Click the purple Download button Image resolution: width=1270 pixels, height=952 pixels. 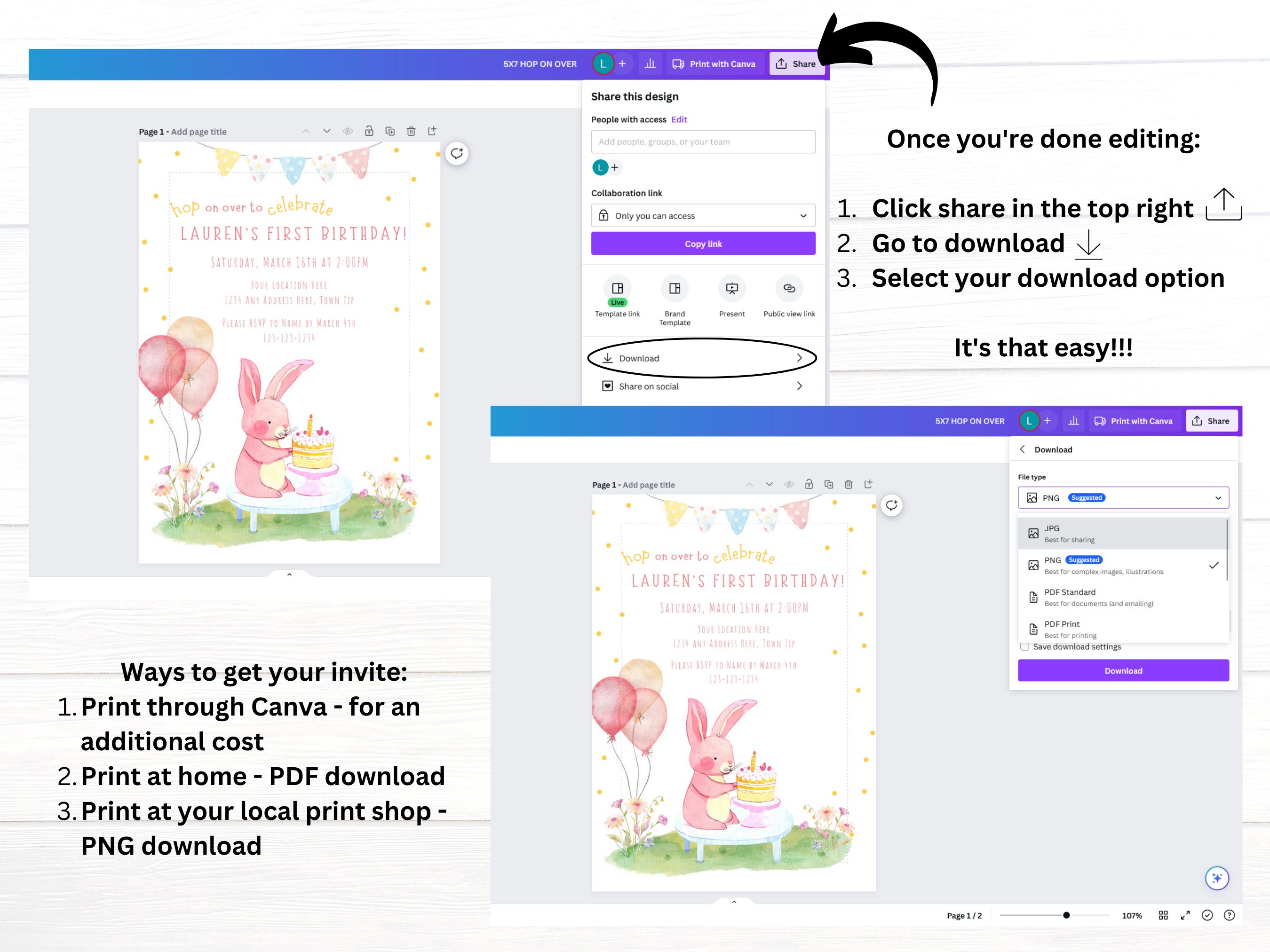coord(1123,670)
